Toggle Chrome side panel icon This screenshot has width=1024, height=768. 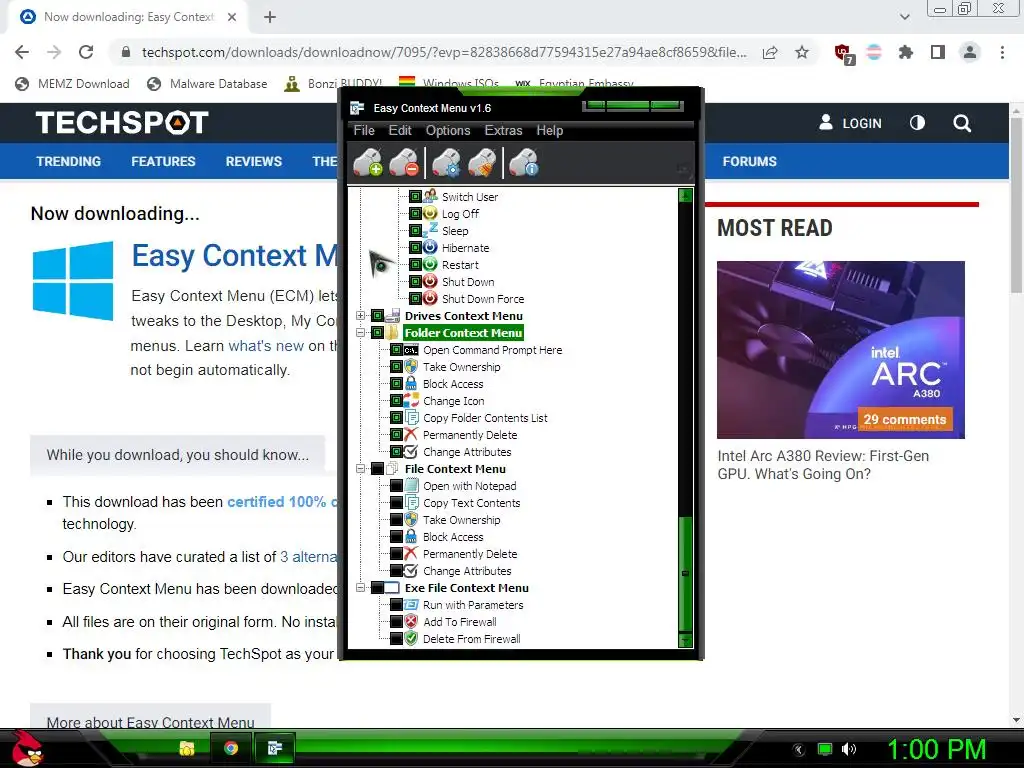click(938, 52)
